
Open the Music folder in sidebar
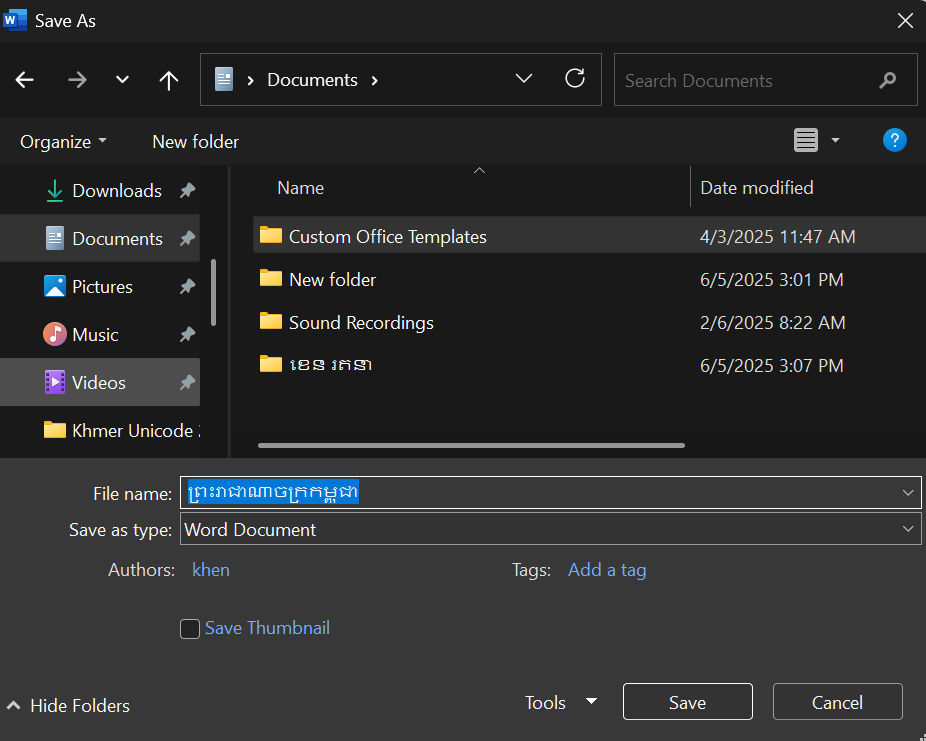pyautogui.click(x=95, y=335)
